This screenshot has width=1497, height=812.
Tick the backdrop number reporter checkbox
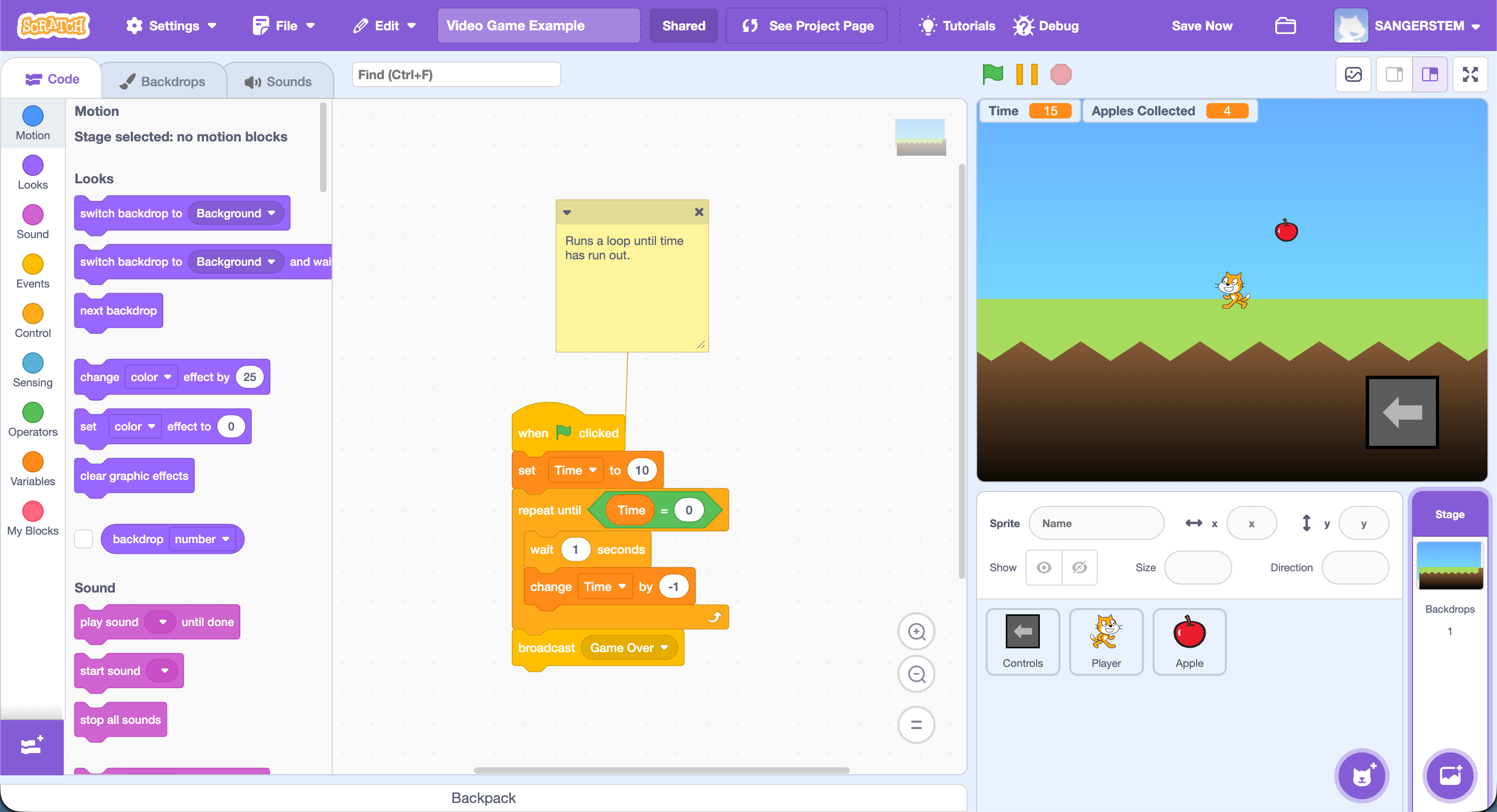tap(83, 539)
